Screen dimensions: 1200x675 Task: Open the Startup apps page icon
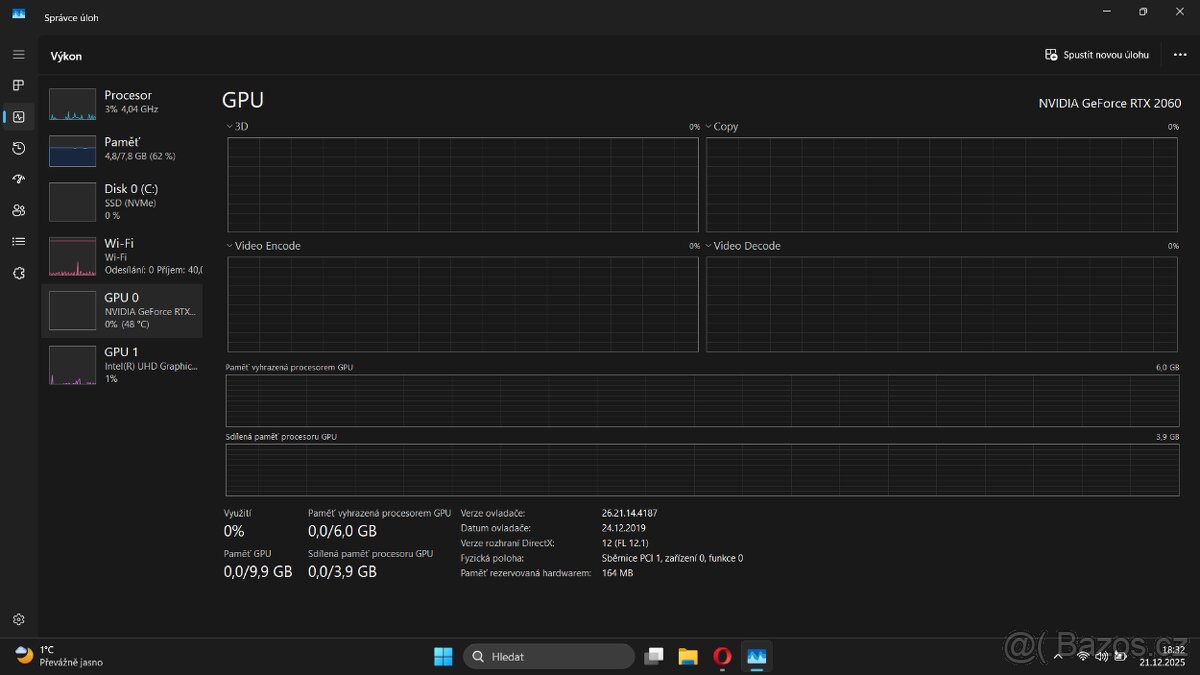pos(18,179)
